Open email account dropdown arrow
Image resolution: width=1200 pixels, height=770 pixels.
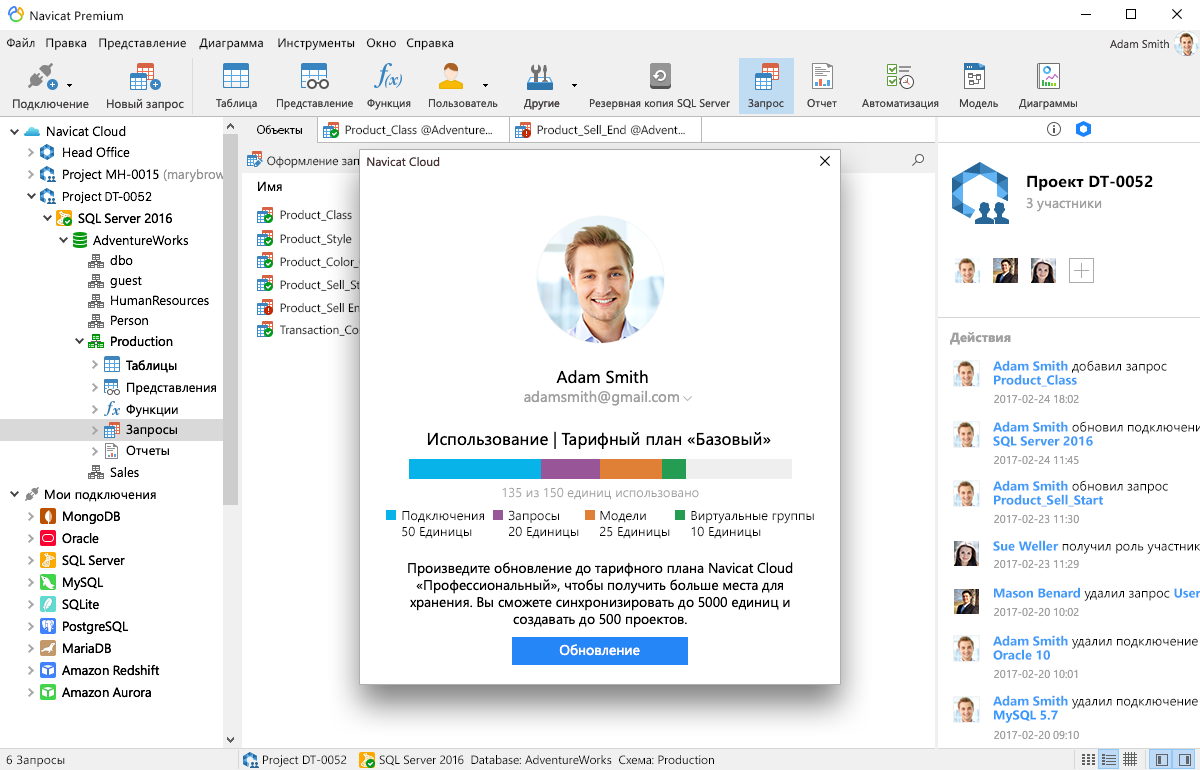pos(688,398)
